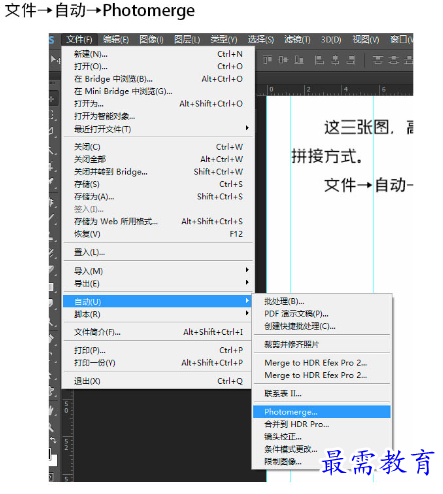The width and height of the screenshot is (443, 494).
Task: Choose 打开为... menu entry
Action: (157, 104)
